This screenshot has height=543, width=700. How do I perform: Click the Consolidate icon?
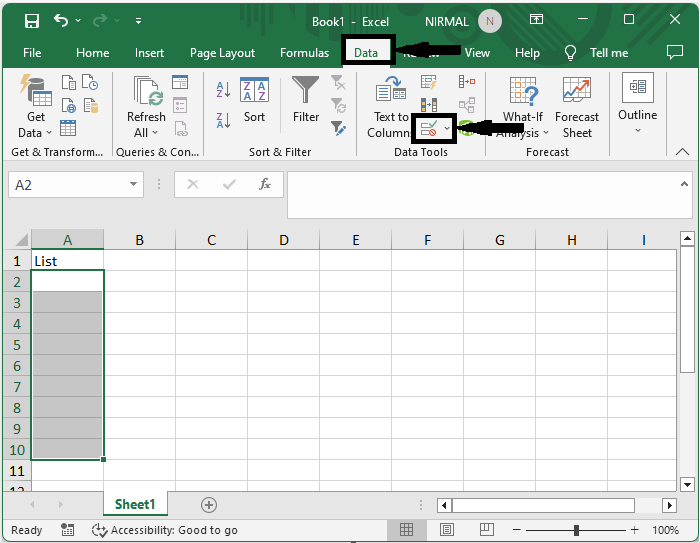tap(467, 82)
